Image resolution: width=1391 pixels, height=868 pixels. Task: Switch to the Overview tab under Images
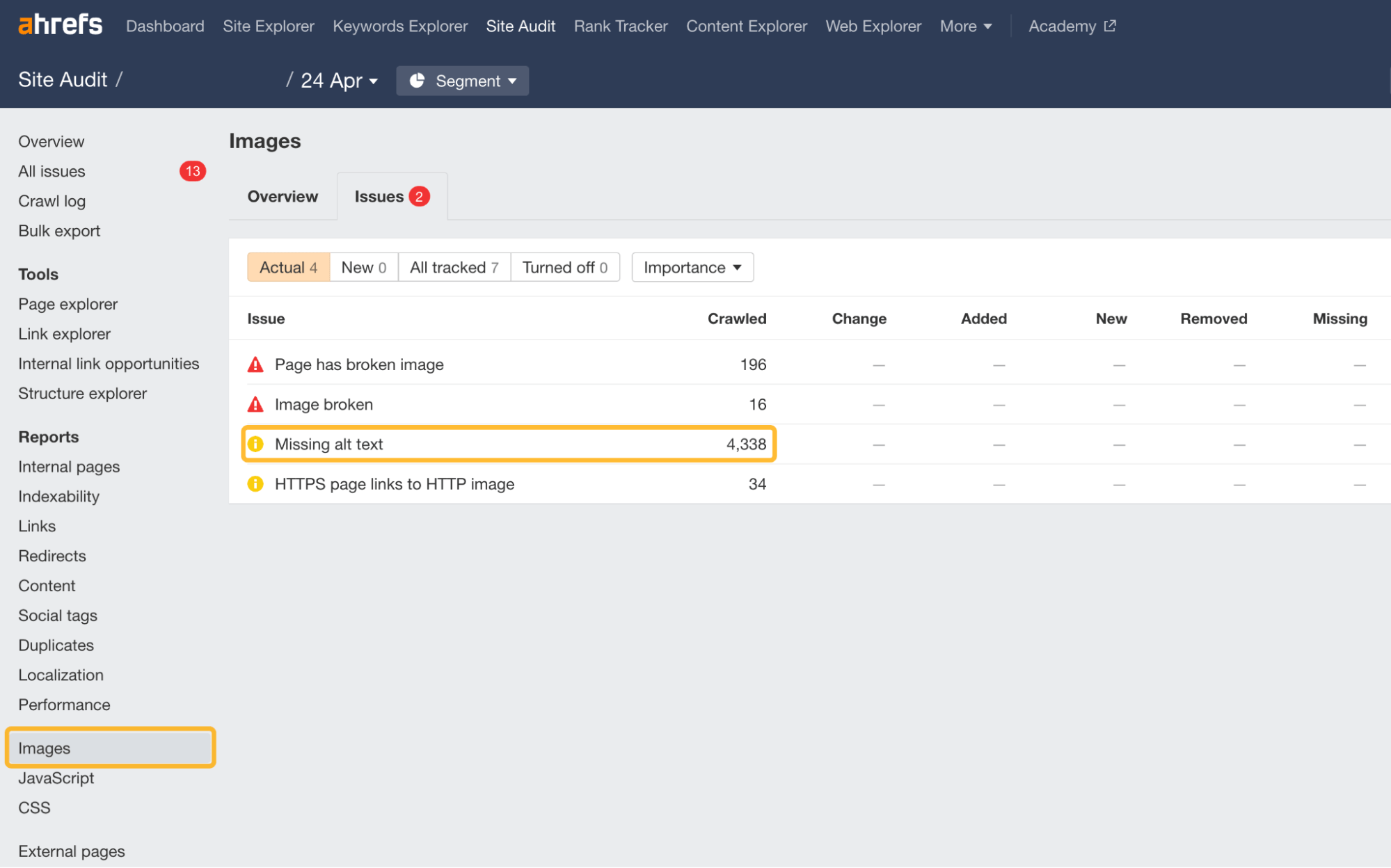(282, 196)
